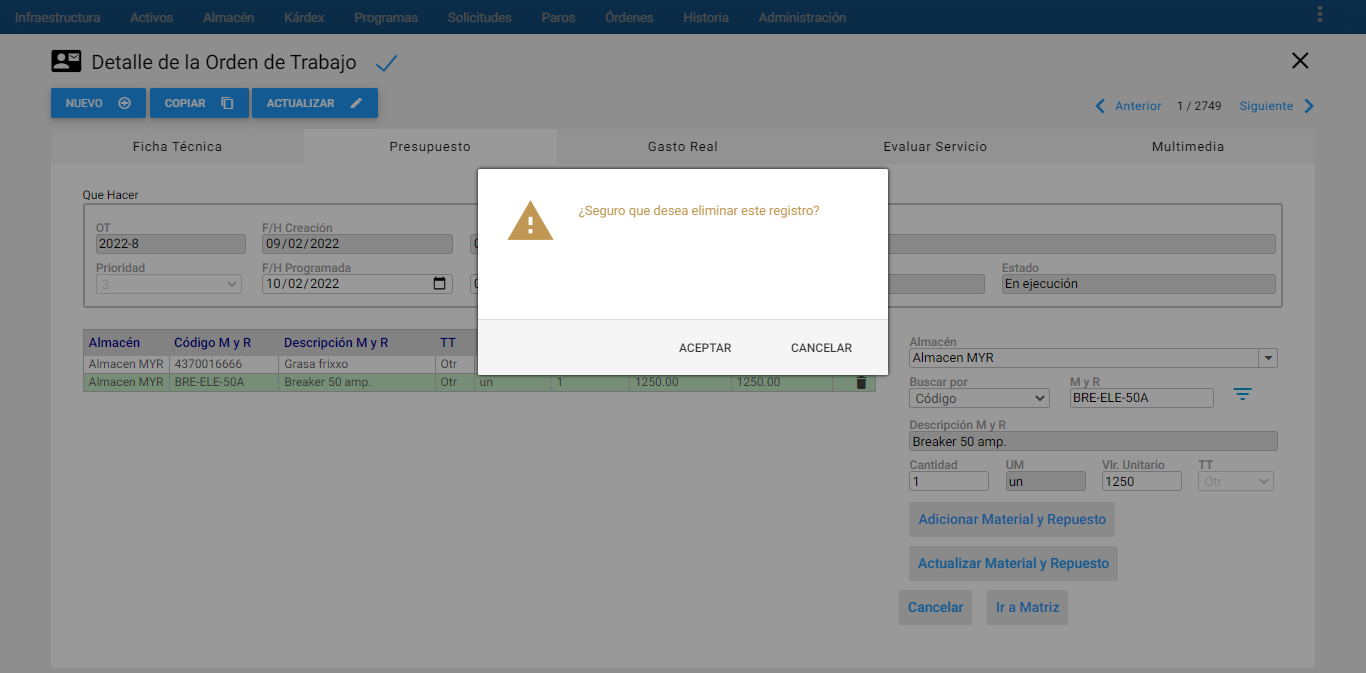Click F/H Creación field 09/02/2022
The image size is (1366, 673).
(358, 244)
